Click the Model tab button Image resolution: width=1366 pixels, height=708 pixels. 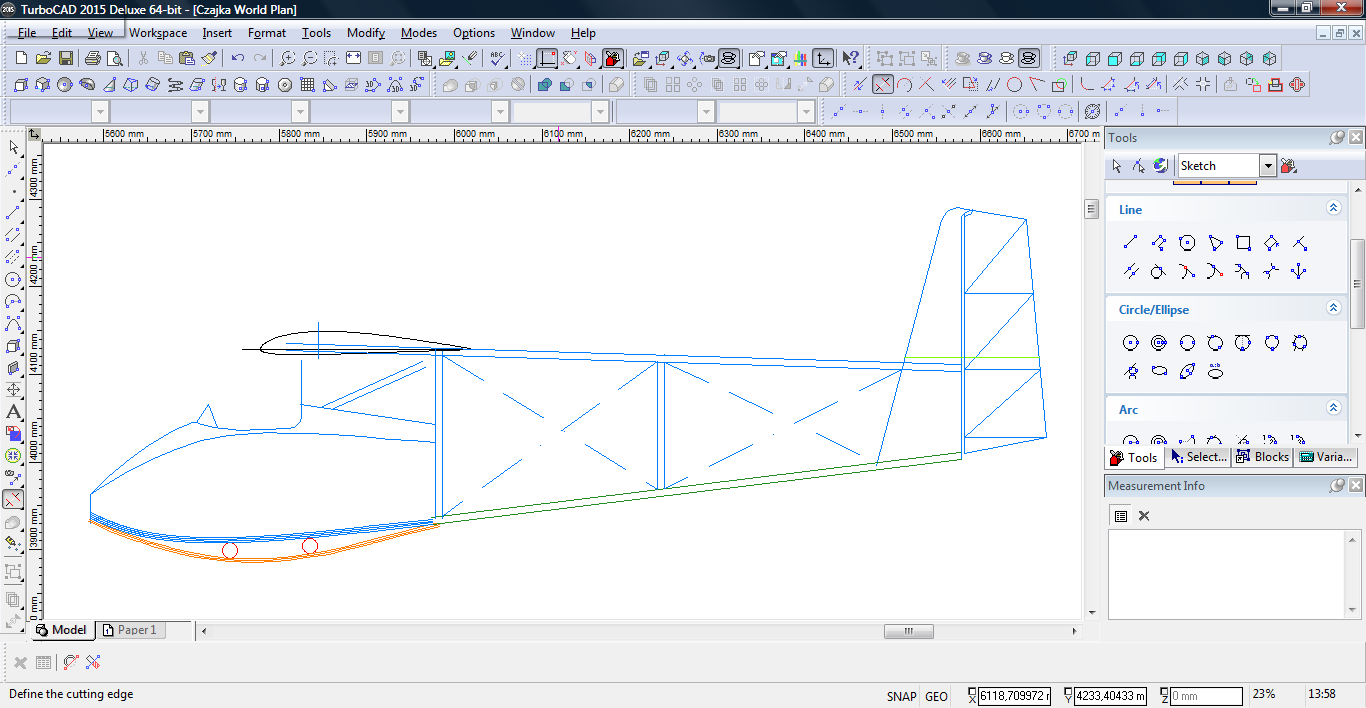pyautogui.click(x=61, y=630)
